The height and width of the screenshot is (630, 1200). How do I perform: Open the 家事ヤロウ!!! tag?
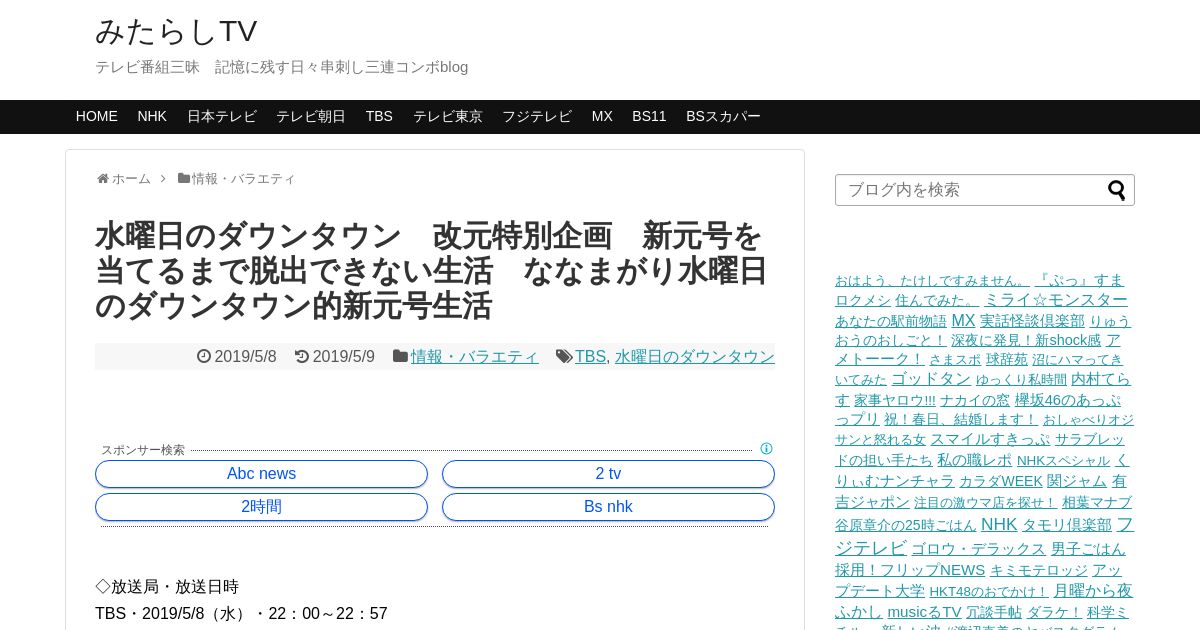pos(895,400)
